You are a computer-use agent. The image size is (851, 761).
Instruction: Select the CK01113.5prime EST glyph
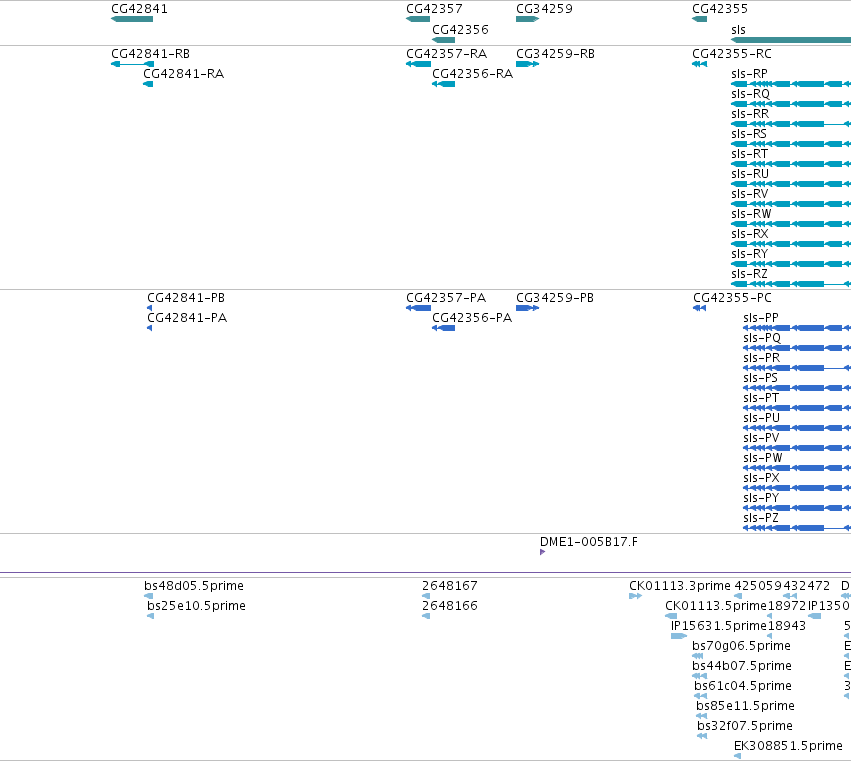[671, 616]
